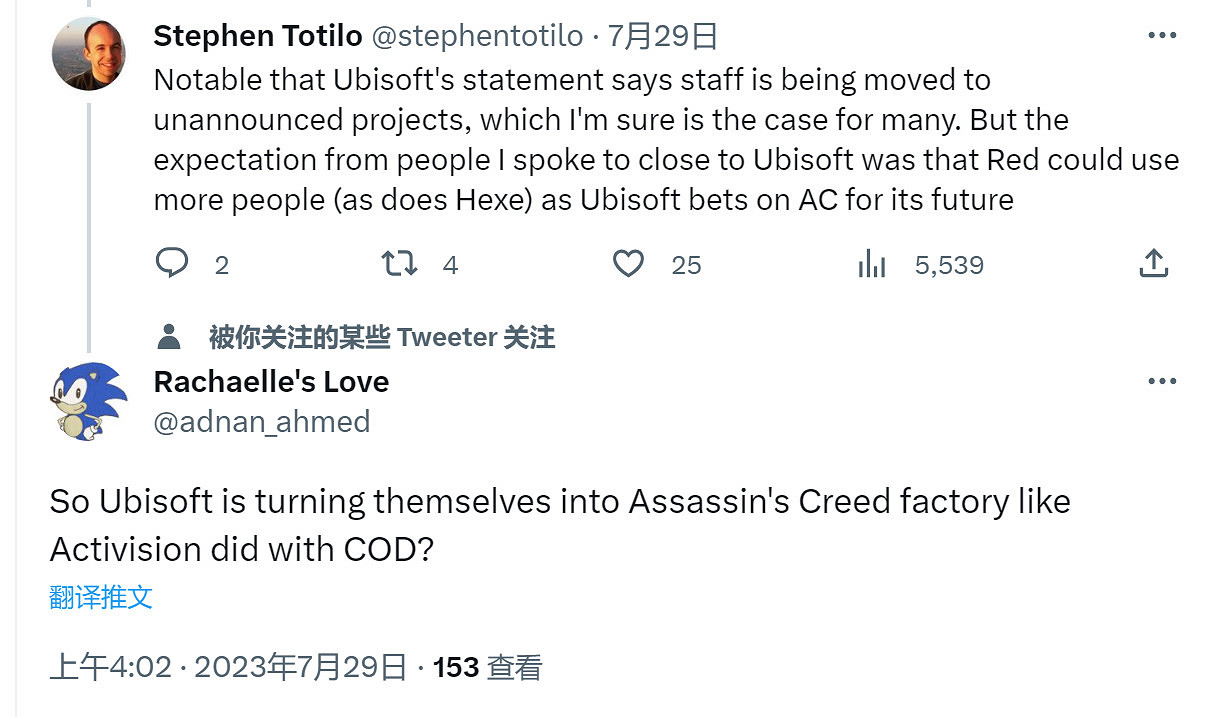Open view analytics bar-chart icon
Image resolution: width=1210 pixels, height=717 pixels.
pyautogui.click(x=872, y=264)
